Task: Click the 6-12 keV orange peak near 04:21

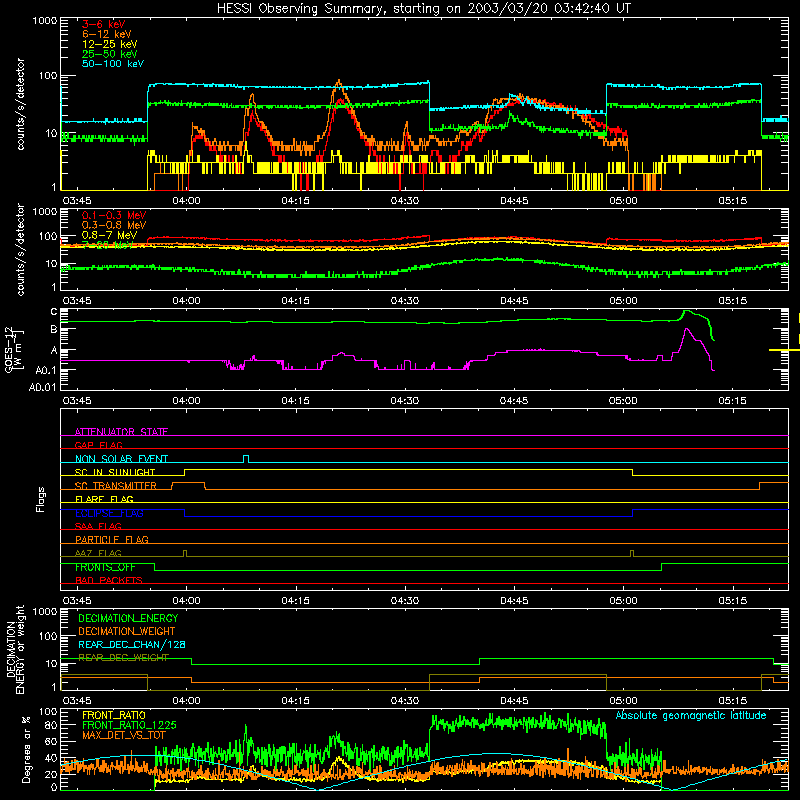Action: click(x=339, y=82)
